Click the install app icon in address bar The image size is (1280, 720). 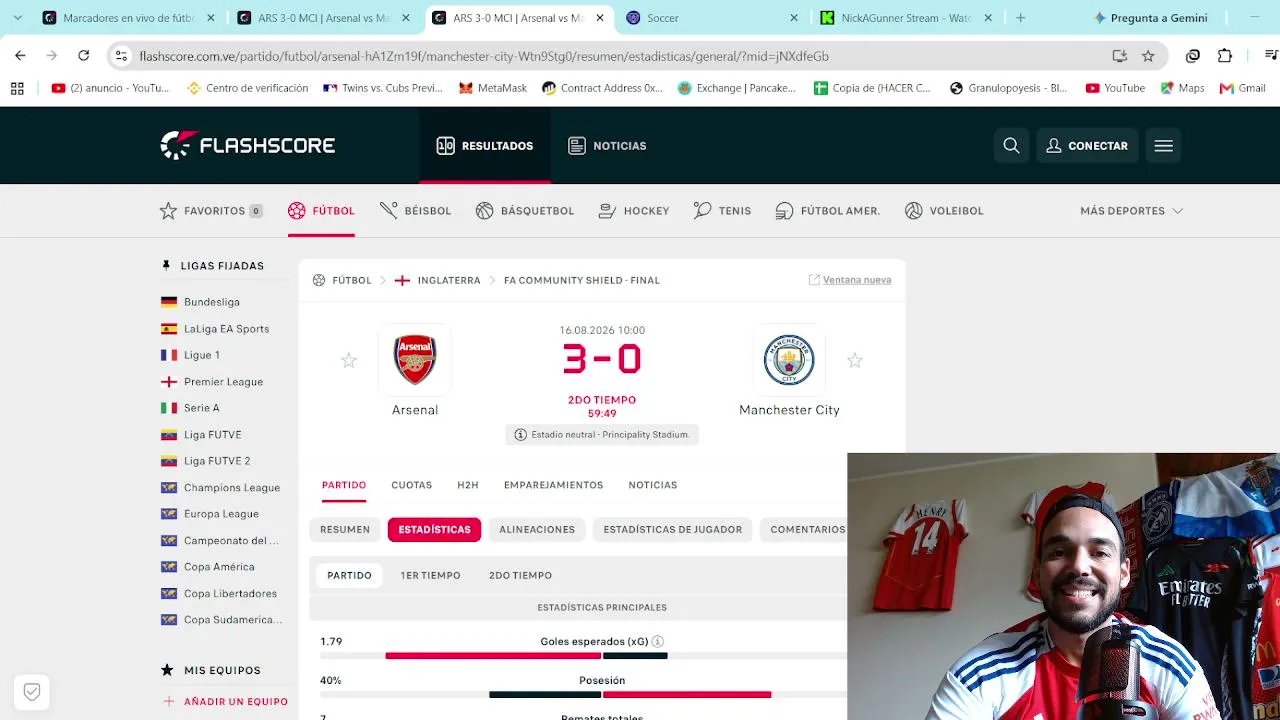click(x=1119, y=56)
